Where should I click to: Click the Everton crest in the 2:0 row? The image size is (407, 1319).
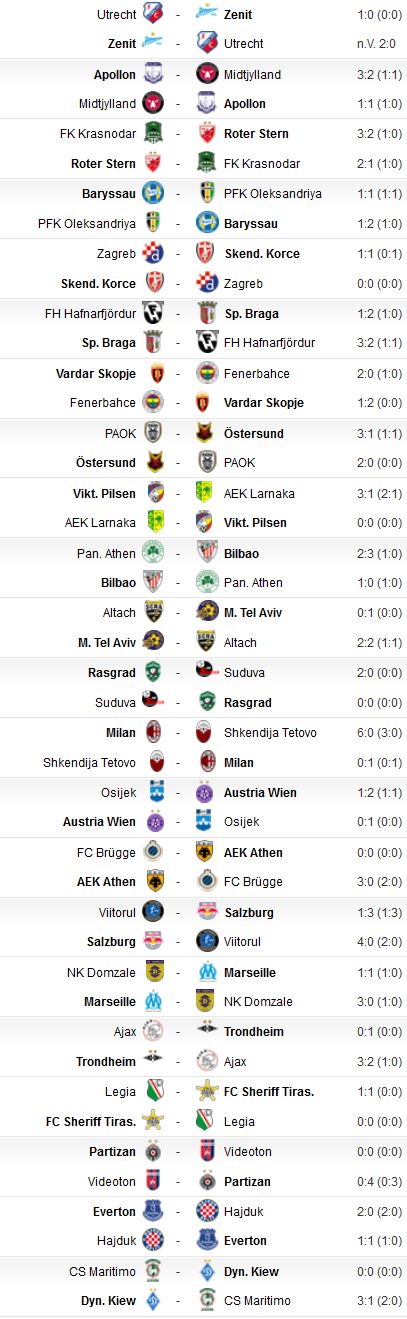tap(154, 1211)
